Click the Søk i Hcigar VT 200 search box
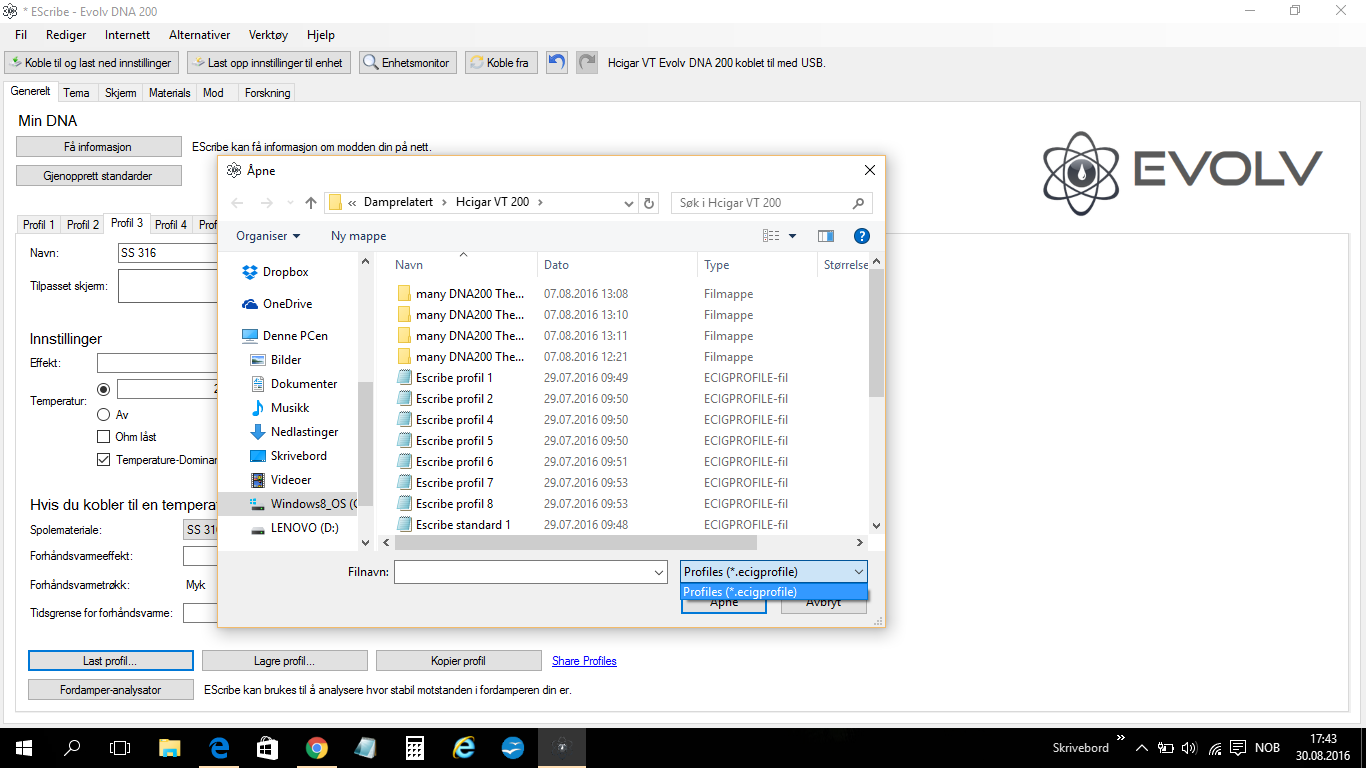This screenshot has height=768, width=1366. pyautogui.click(x=771, y=203)
